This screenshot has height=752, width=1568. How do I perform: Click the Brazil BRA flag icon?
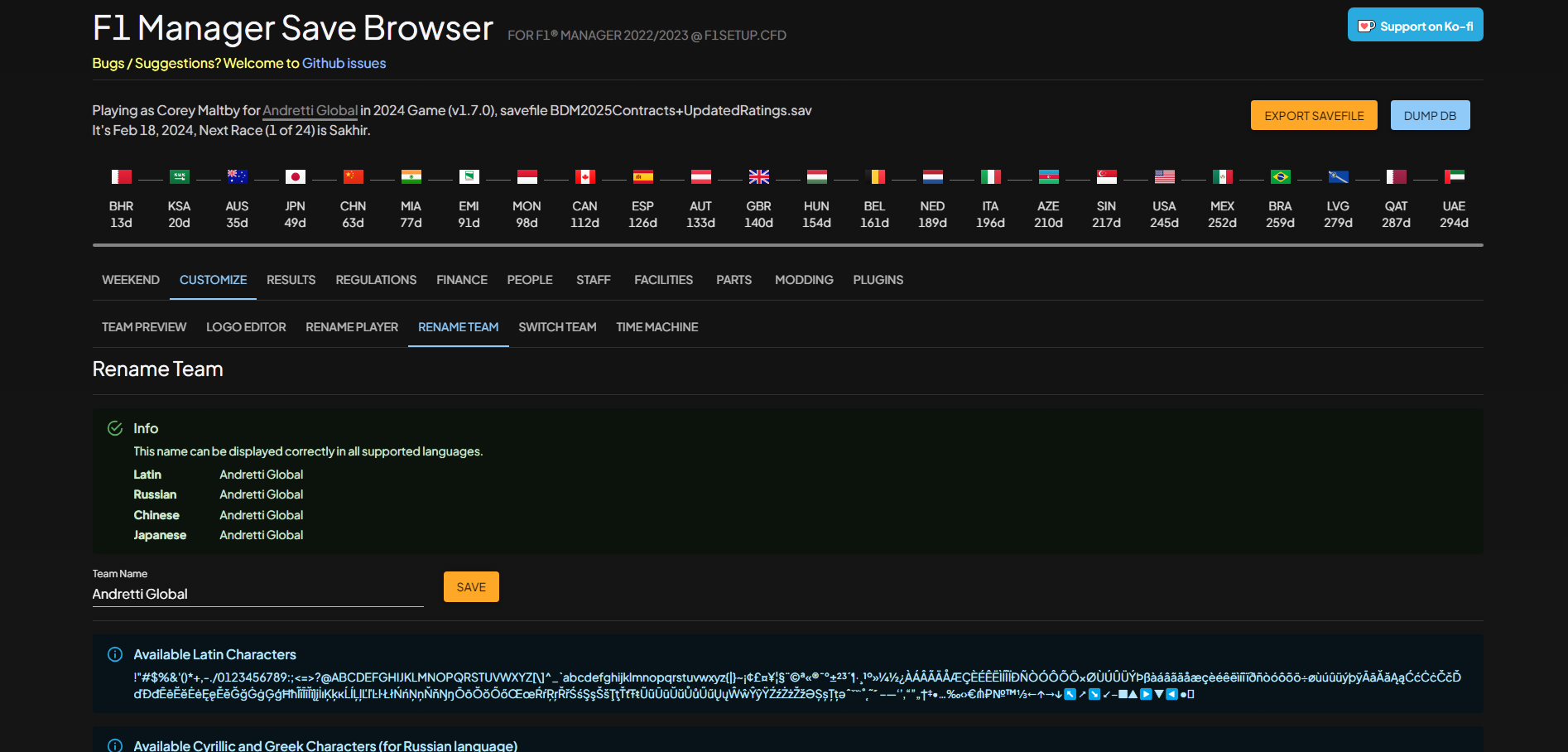point(1280,176)
